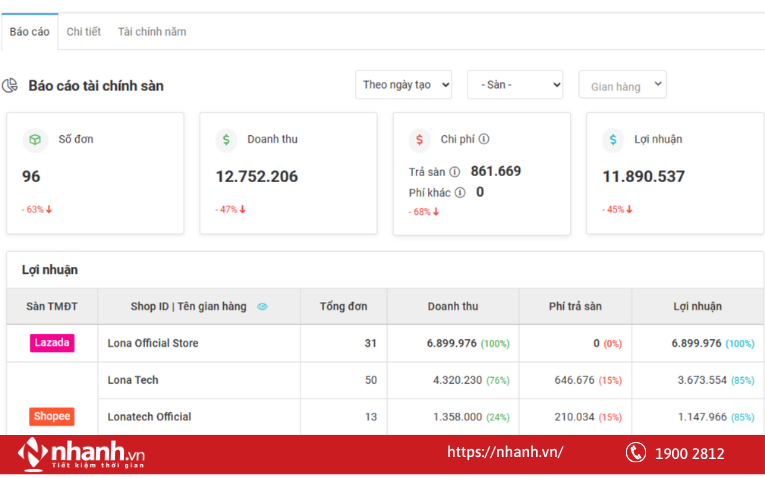Click the Lazada platform badge

pyautogui.click(x=52, y=343)
